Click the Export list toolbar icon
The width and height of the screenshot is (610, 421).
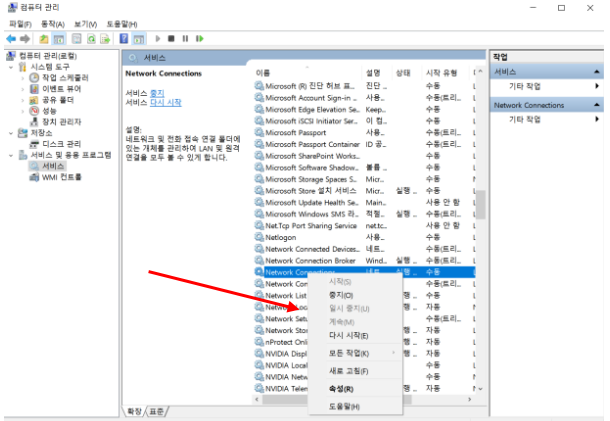point(105,39)
